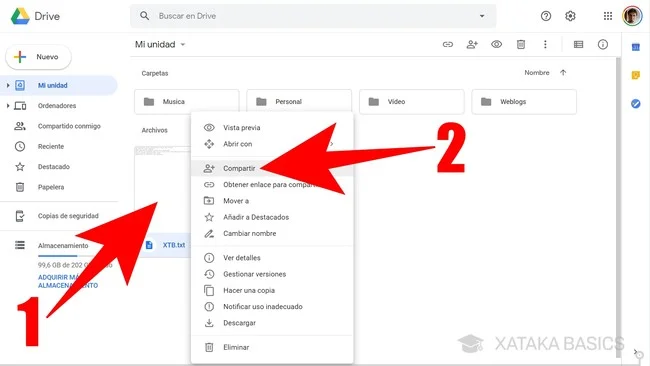Viewport: 650px width, 366px height.
Task: Choose Descargar in context menu
Action: click(272, 323)
